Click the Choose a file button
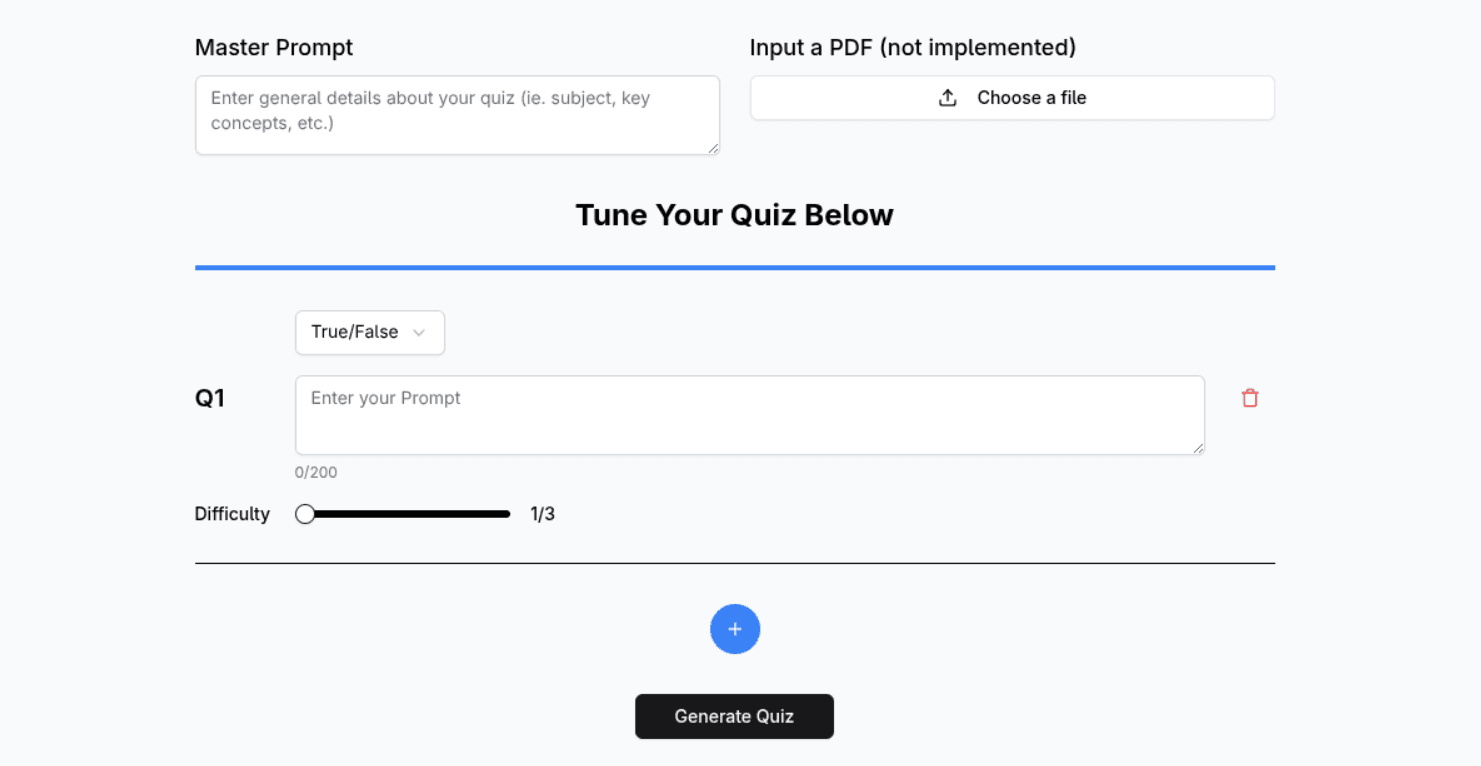1481x766 pixels. pos(1012,98)
